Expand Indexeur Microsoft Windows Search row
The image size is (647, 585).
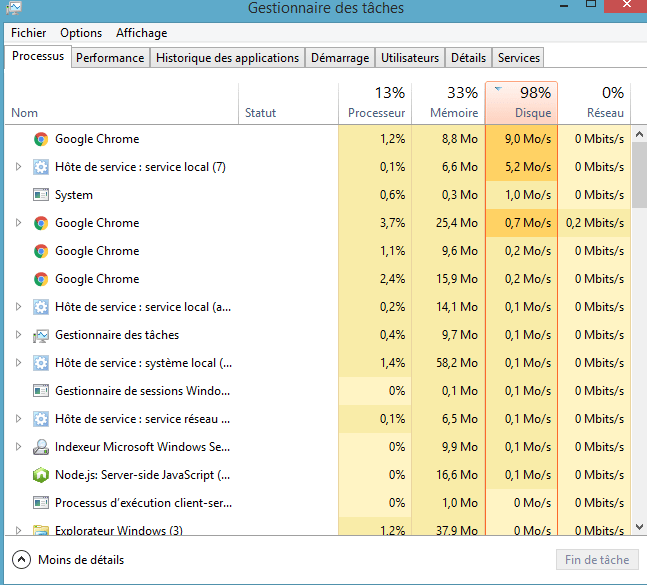tap(18, 447)
